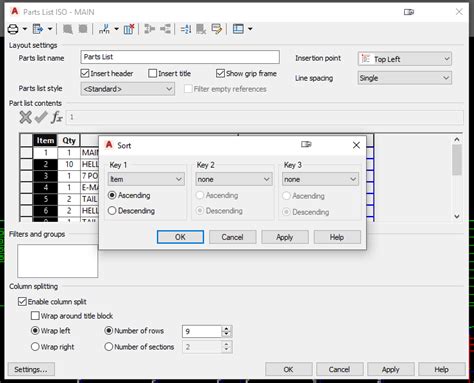Screen dimensions: 474x383
Task: Click OK in the Sort dialog
Action: point(180,237)
